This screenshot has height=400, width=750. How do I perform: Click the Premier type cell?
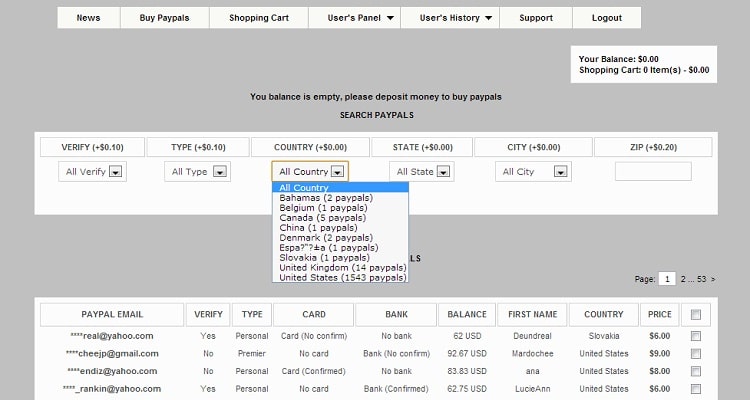tap(252, 354)
